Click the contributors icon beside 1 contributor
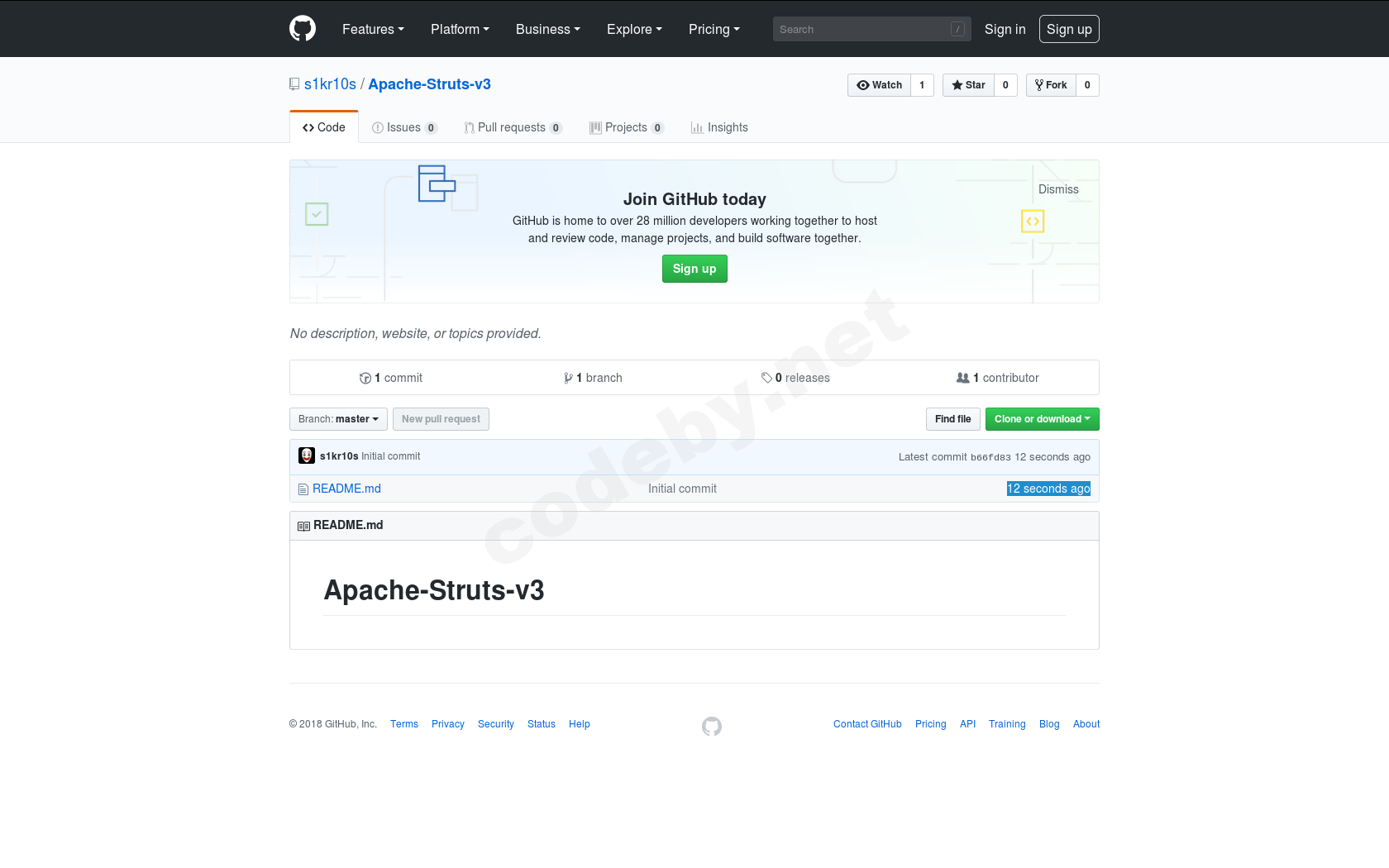The height and width of the screenshot is (868, 1389). tap(963, 377)
